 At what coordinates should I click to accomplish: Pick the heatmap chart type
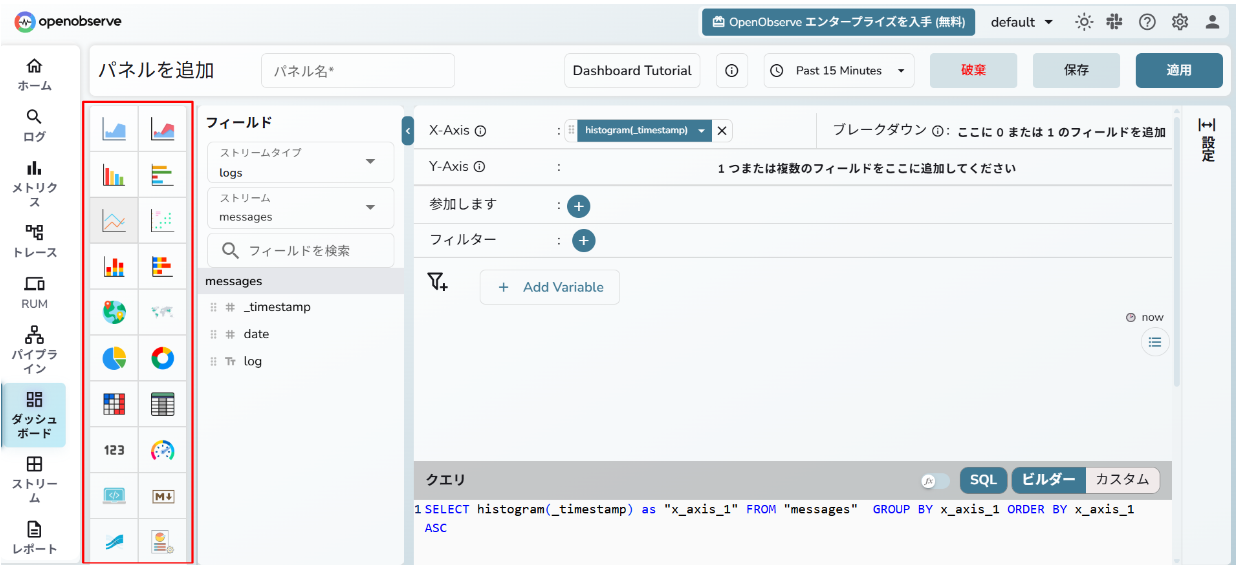click(114, 404)
